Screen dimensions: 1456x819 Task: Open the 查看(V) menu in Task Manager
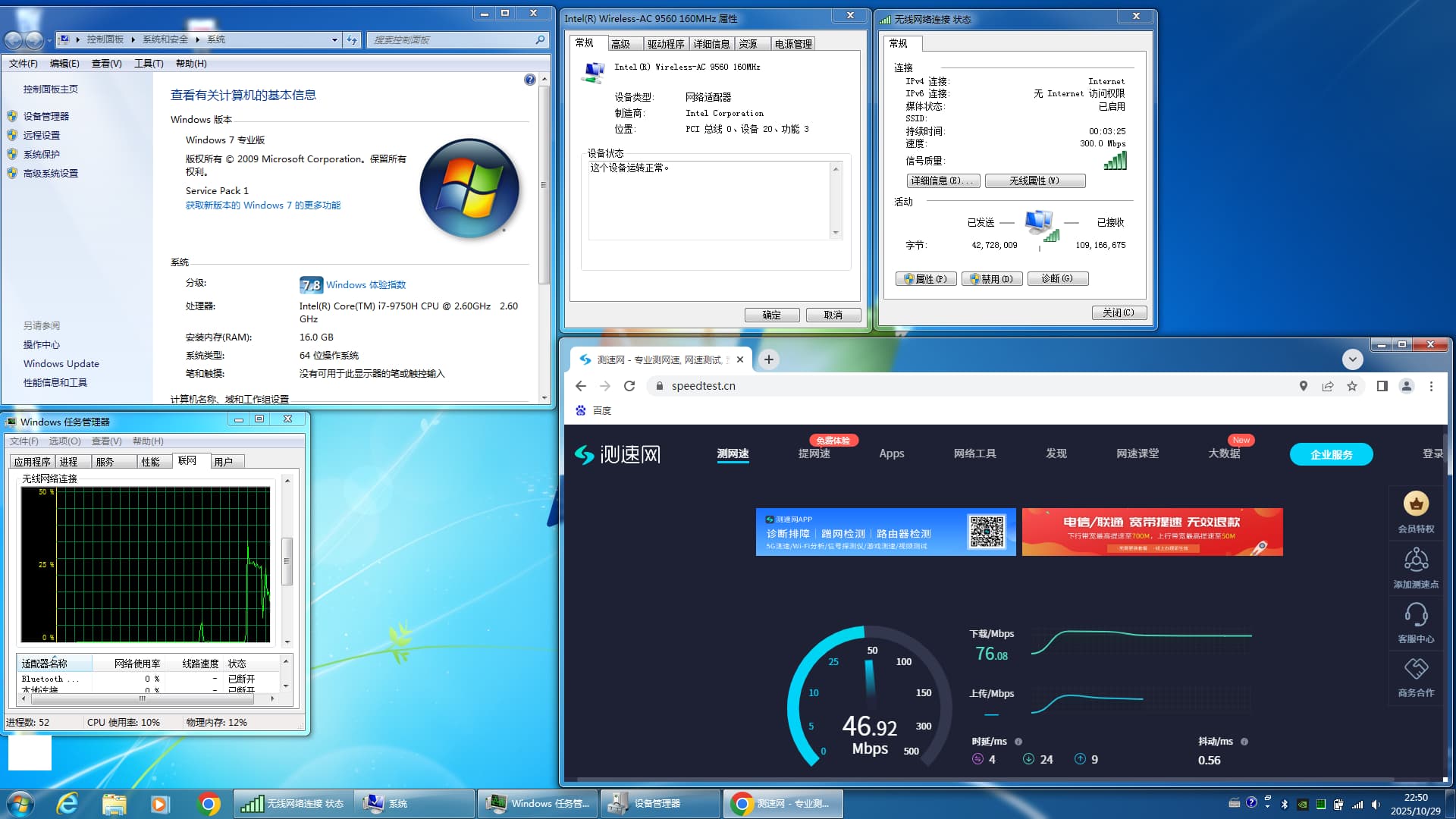pyautogui.click(x=106, y=441)
